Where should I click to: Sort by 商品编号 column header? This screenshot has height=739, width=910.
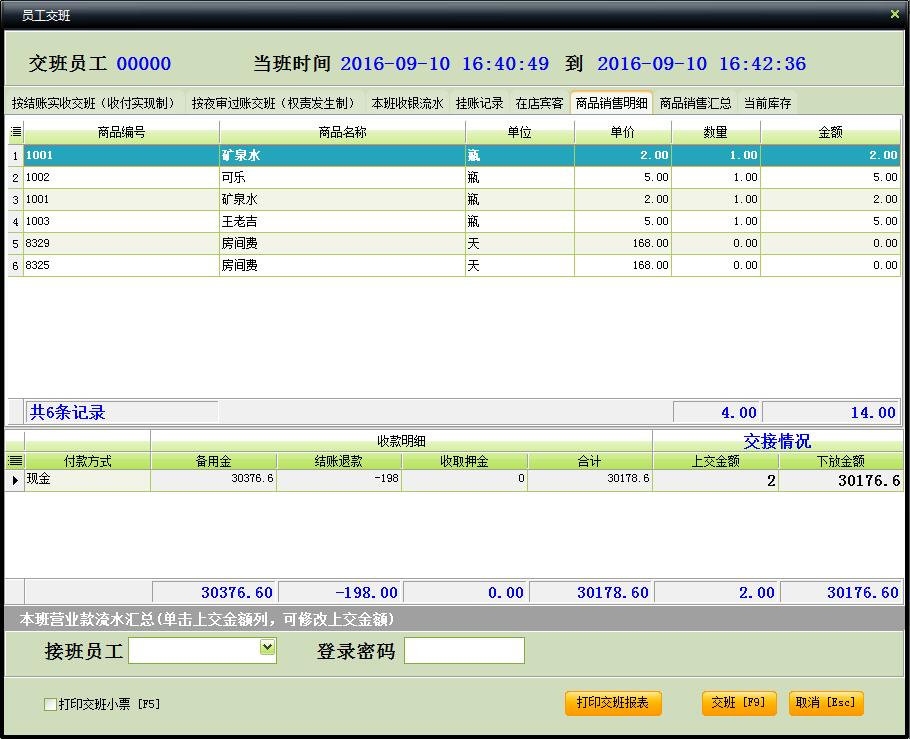pyautogui.click(x=121, y=132)
